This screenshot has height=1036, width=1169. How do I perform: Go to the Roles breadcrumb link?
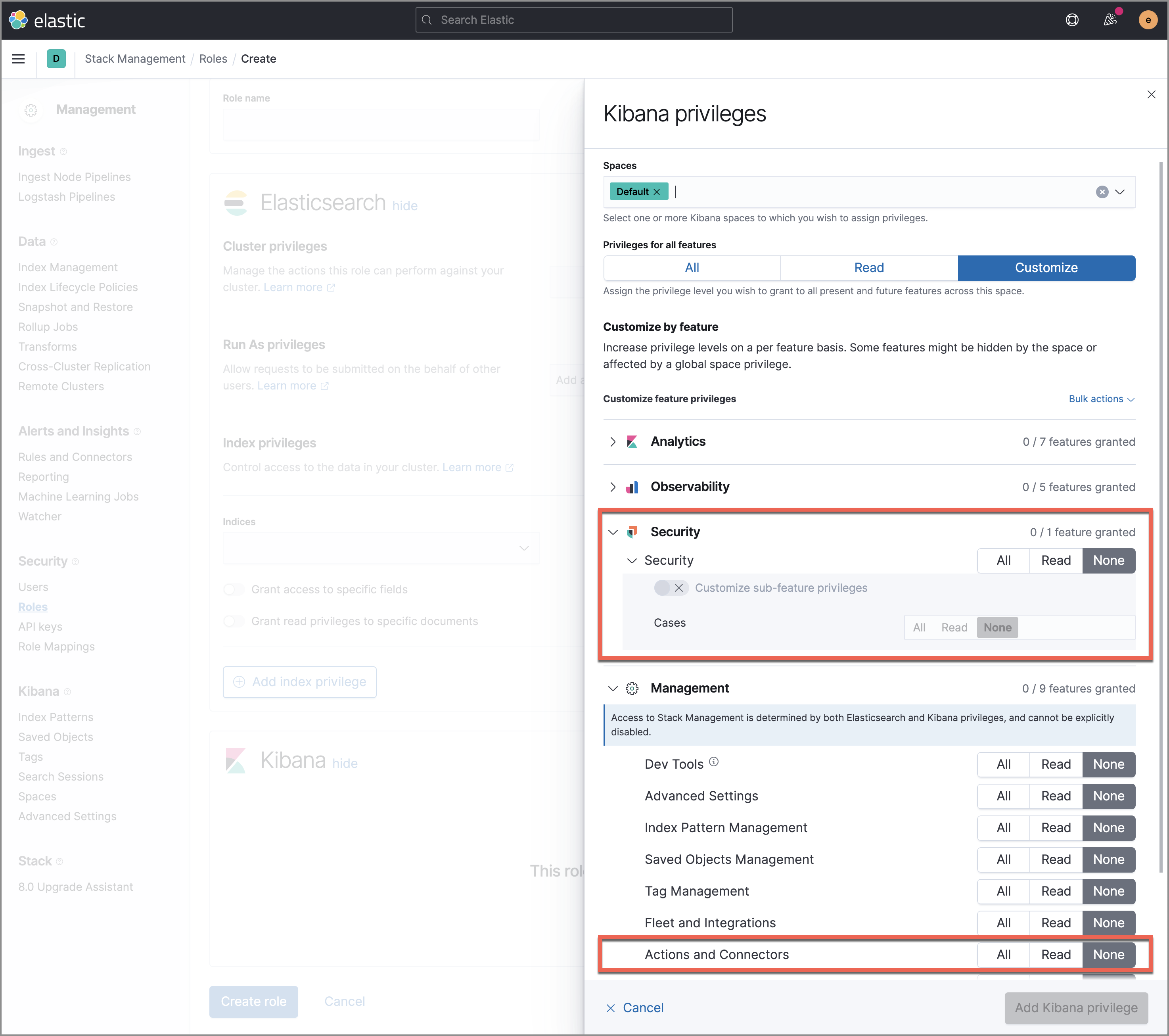pos(213,58)
